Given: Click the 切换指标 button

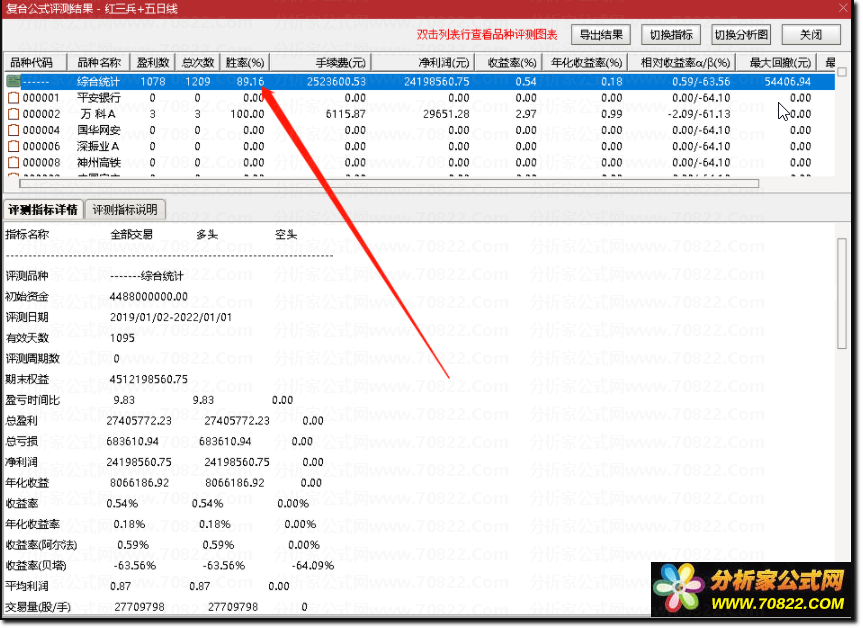Looking at the screenshot, I should tap(671, 35).
